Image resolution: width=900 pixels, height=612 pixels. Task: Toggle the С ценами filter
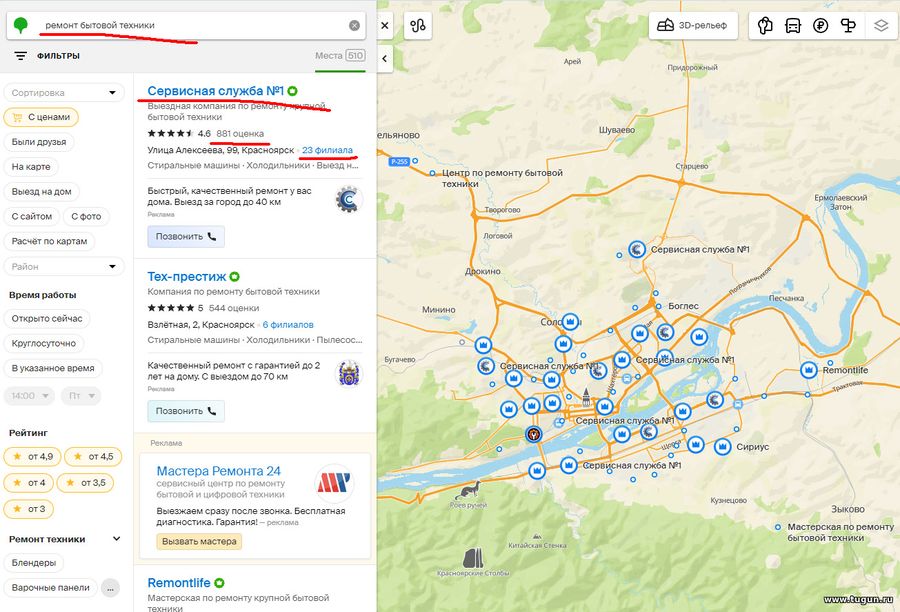click(41, 117)
